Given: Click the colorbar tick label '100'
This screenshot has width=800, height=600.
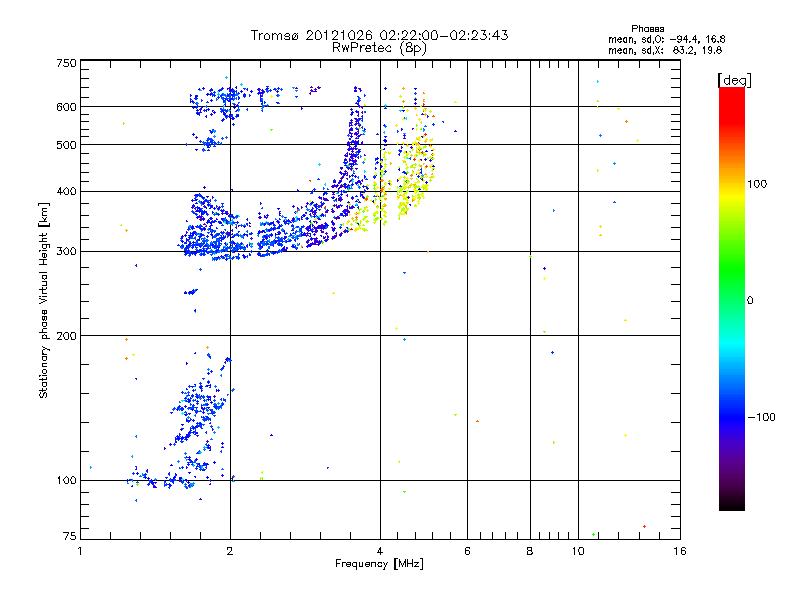Looking at the screenshot, I should 757,184.
